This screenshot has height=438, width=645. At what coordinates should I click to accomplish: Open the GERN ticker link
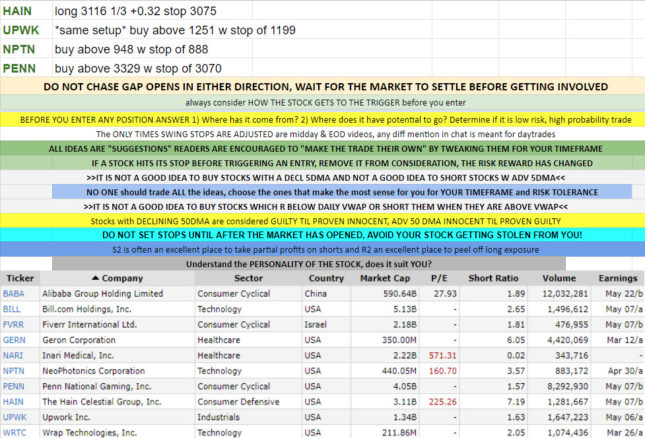(14, 340)
